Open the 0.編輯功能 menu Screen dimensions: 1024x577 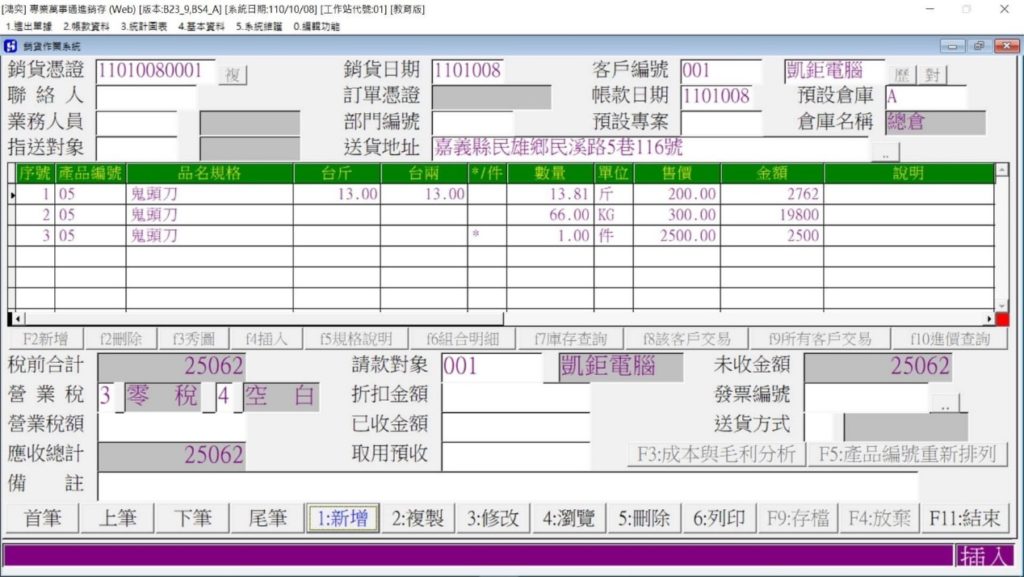(x=316, y=27)
